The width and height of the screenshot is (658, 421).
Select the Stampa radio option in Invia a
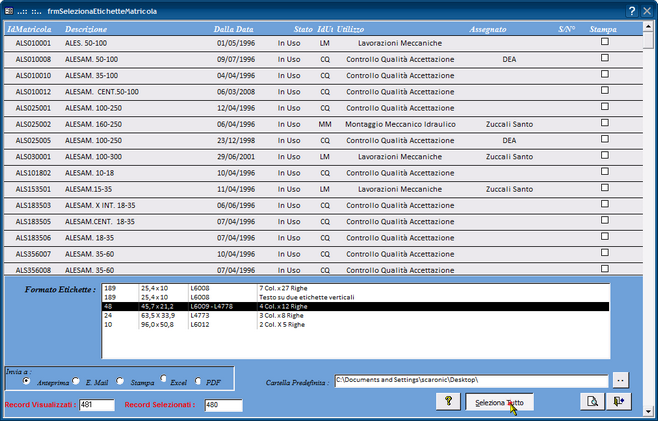120,381
